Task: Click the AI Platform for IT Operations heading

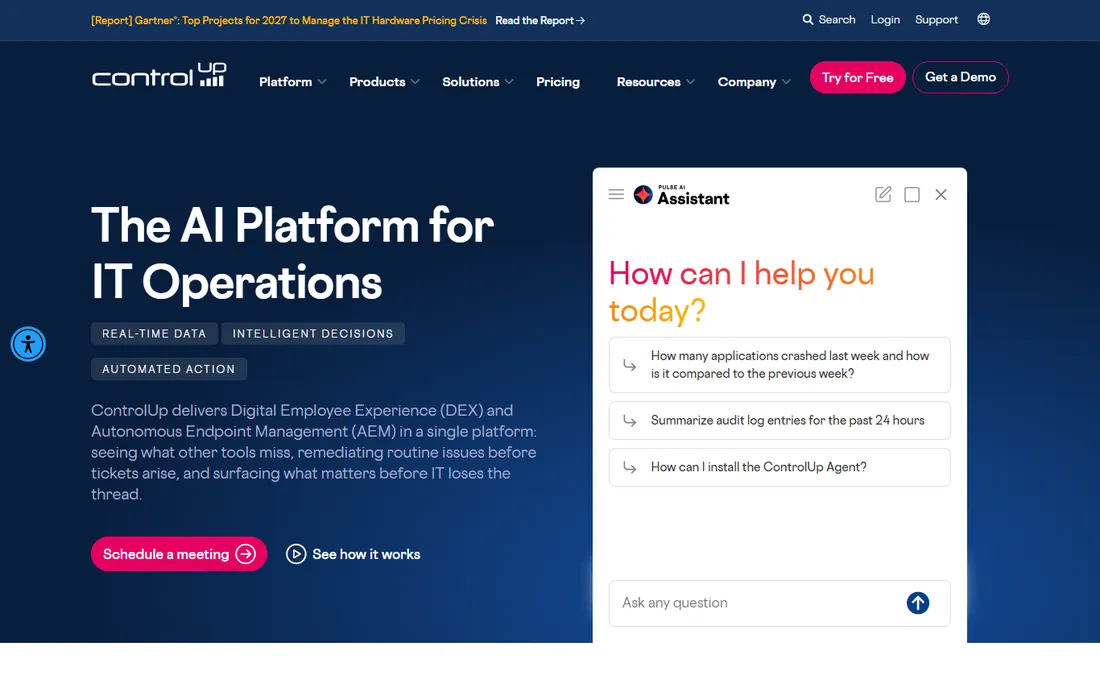Action: tap(293, 253)
